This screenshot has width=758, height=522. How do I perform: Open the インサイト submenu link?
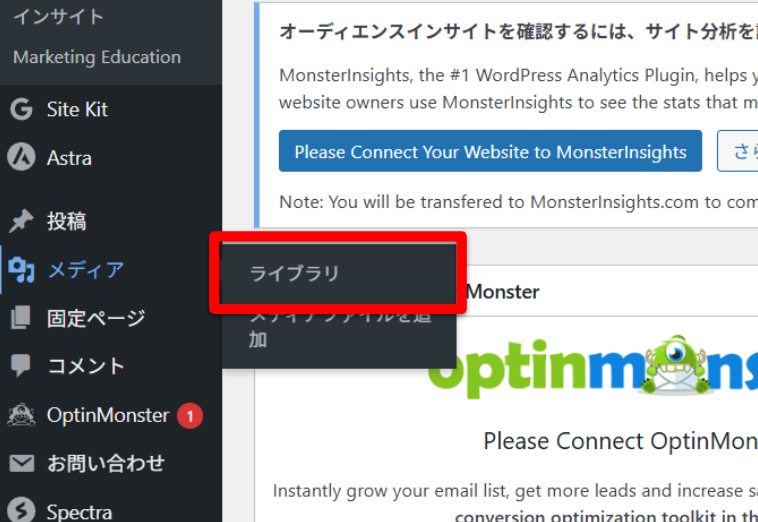tap(58, 17)
